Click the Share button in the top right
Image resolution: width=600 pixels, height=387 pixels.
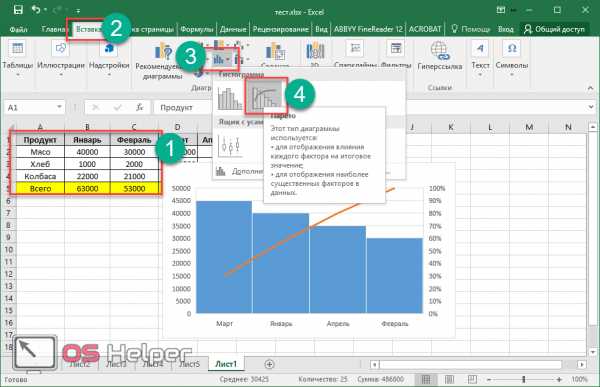(554, 29)
